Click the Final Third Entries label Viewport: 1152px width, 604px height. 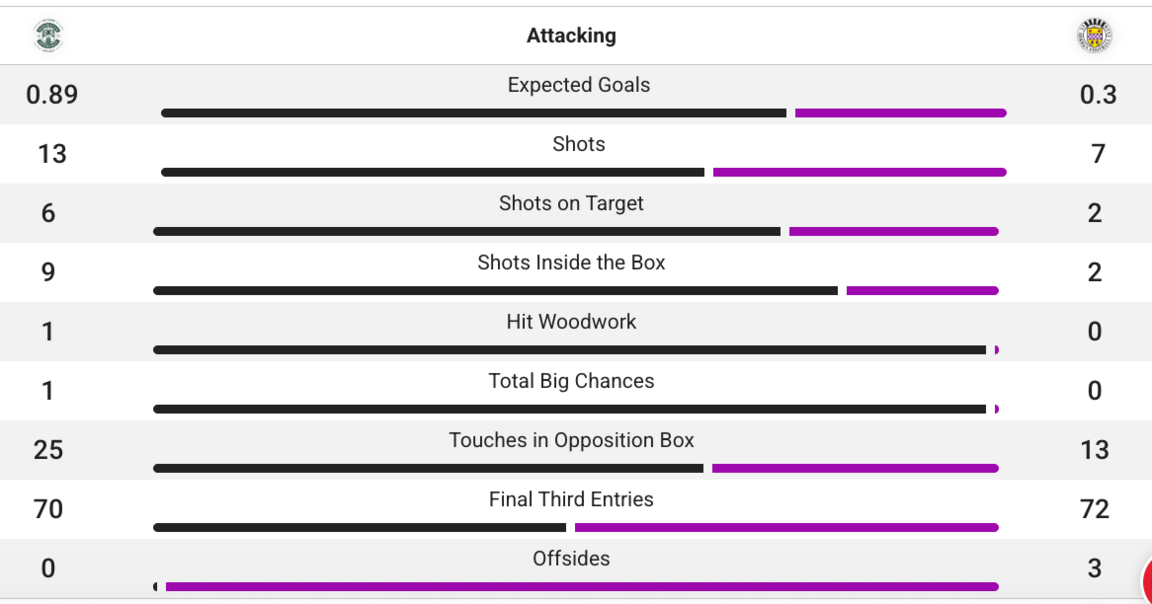click(x=571, y=499)
